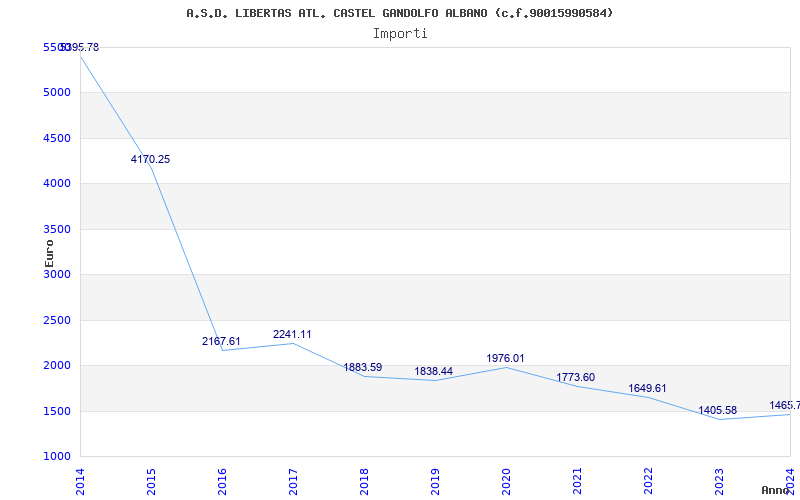This screenshot has width=800, height=500.
Task: Click the x-axis year 2019
Action: (x=435, y=482)
